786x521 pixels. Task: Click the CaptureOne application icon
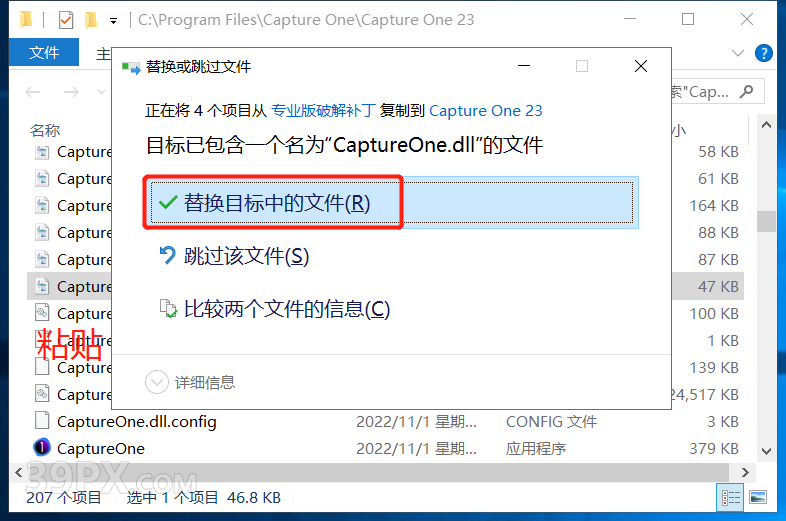point(42,447)
